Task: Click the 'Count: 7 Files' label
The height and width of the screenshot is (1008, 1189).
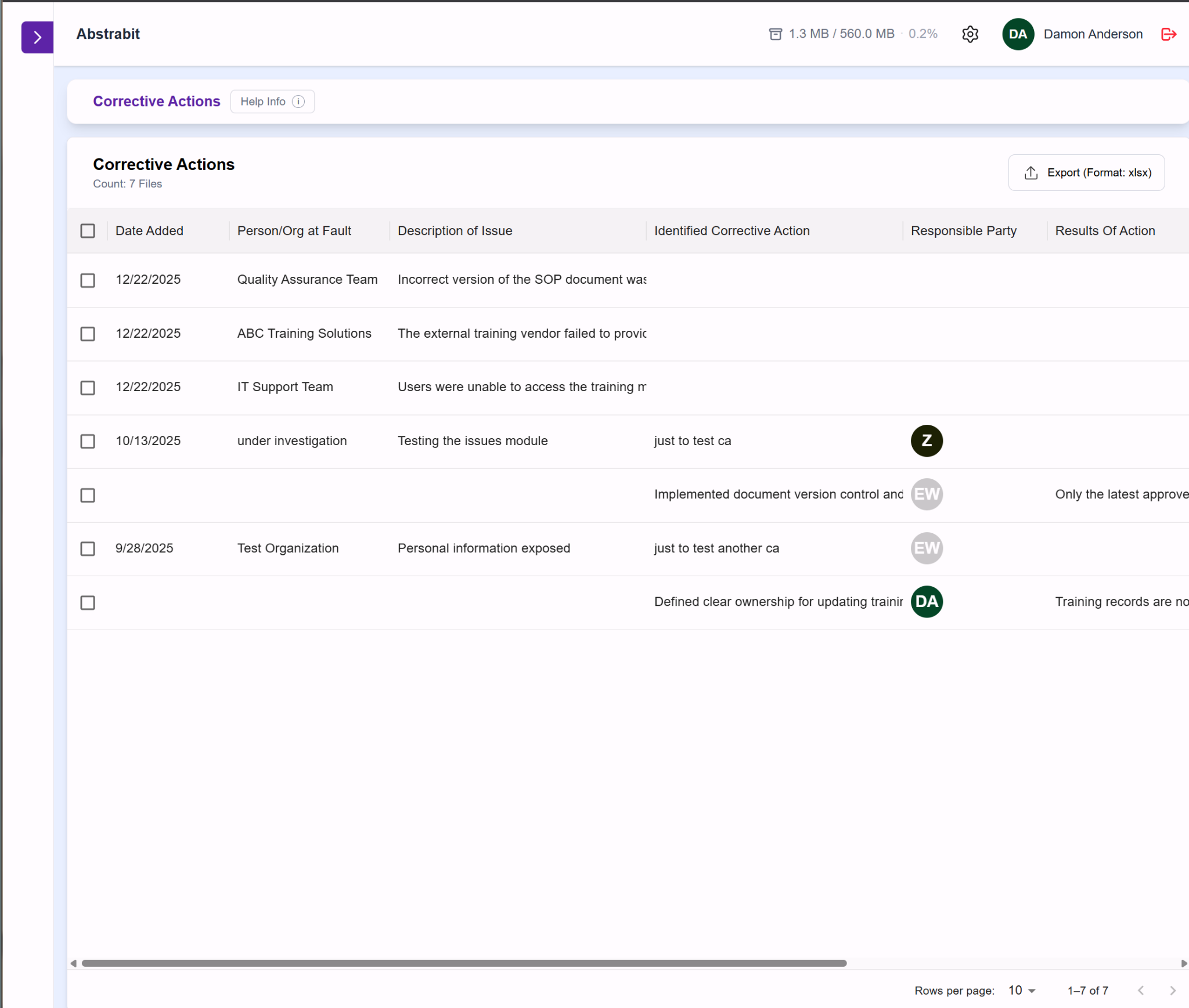Action: point(128,184)
